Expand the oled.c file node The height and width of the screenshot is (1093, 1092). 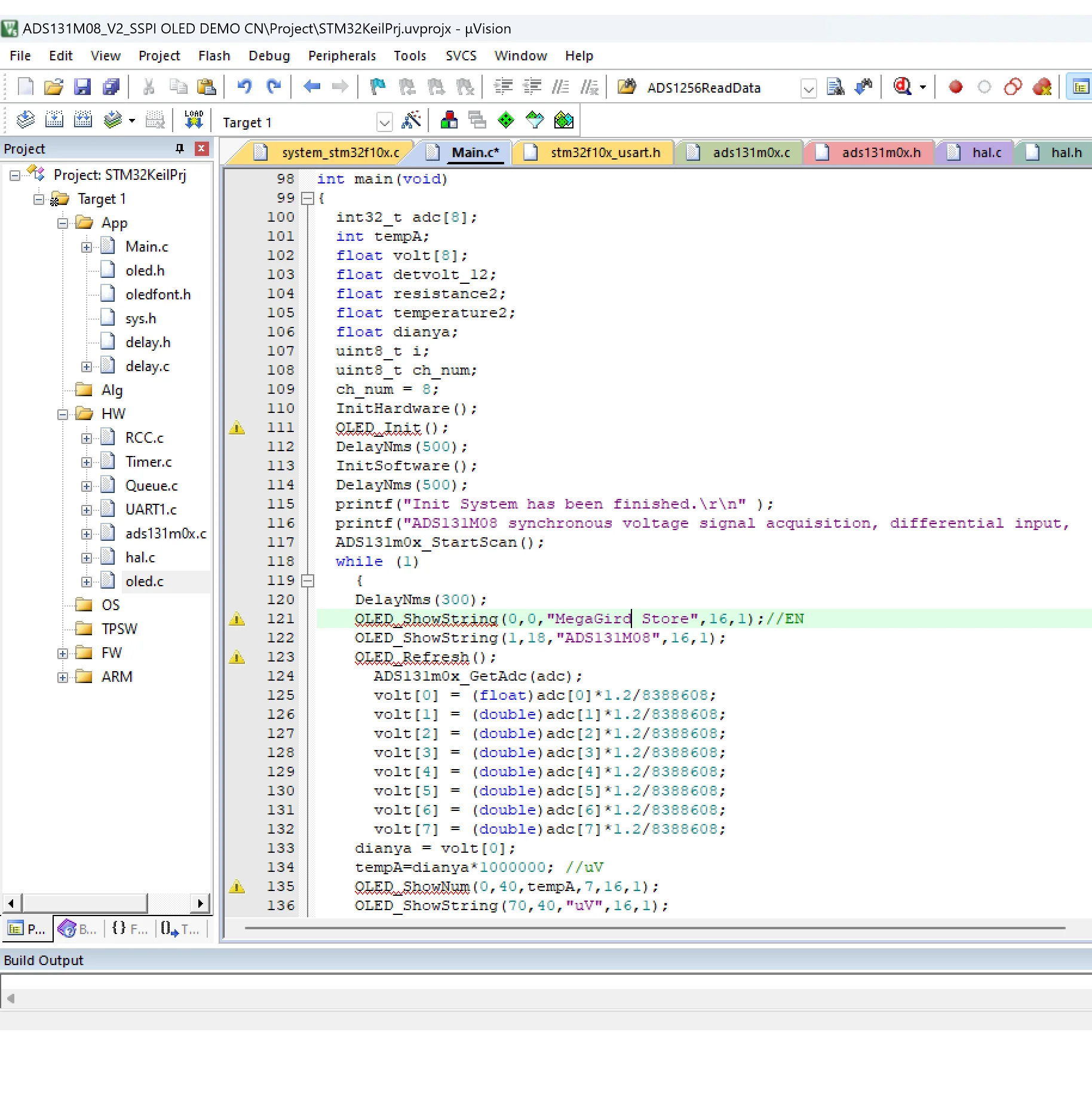click(x=87, y=581)
